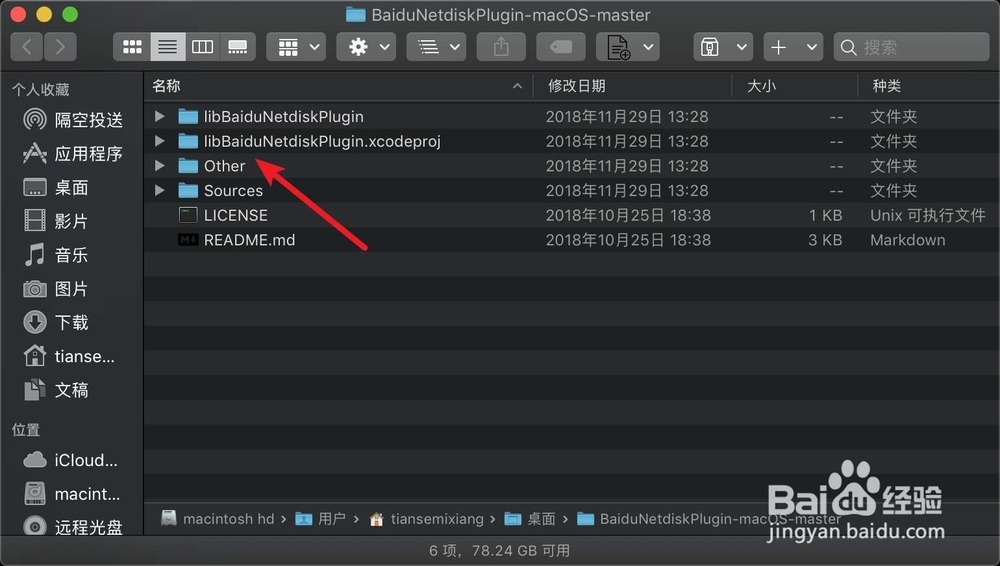Select the Sources folder icon
The height and width of the screenshot is (566, 1000).
pos(188,190)
